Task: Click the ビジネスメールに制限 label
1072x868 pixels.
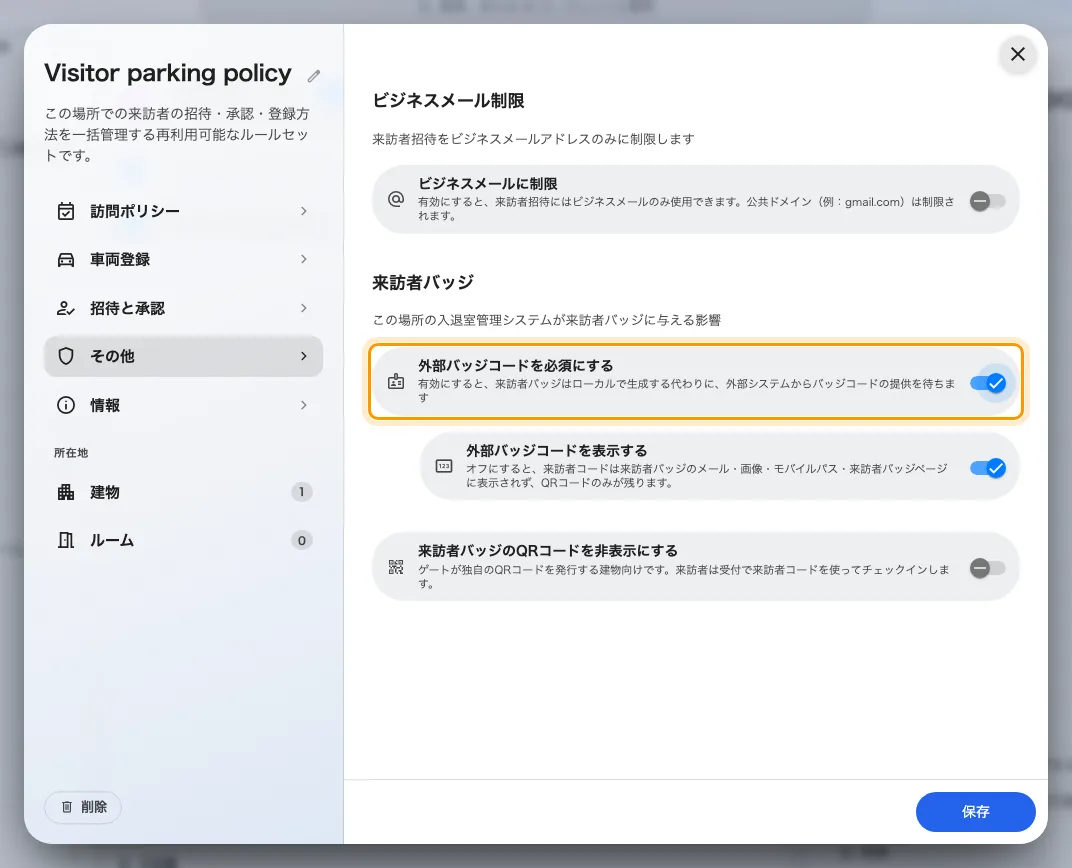Action: click(x=487, y=184)
